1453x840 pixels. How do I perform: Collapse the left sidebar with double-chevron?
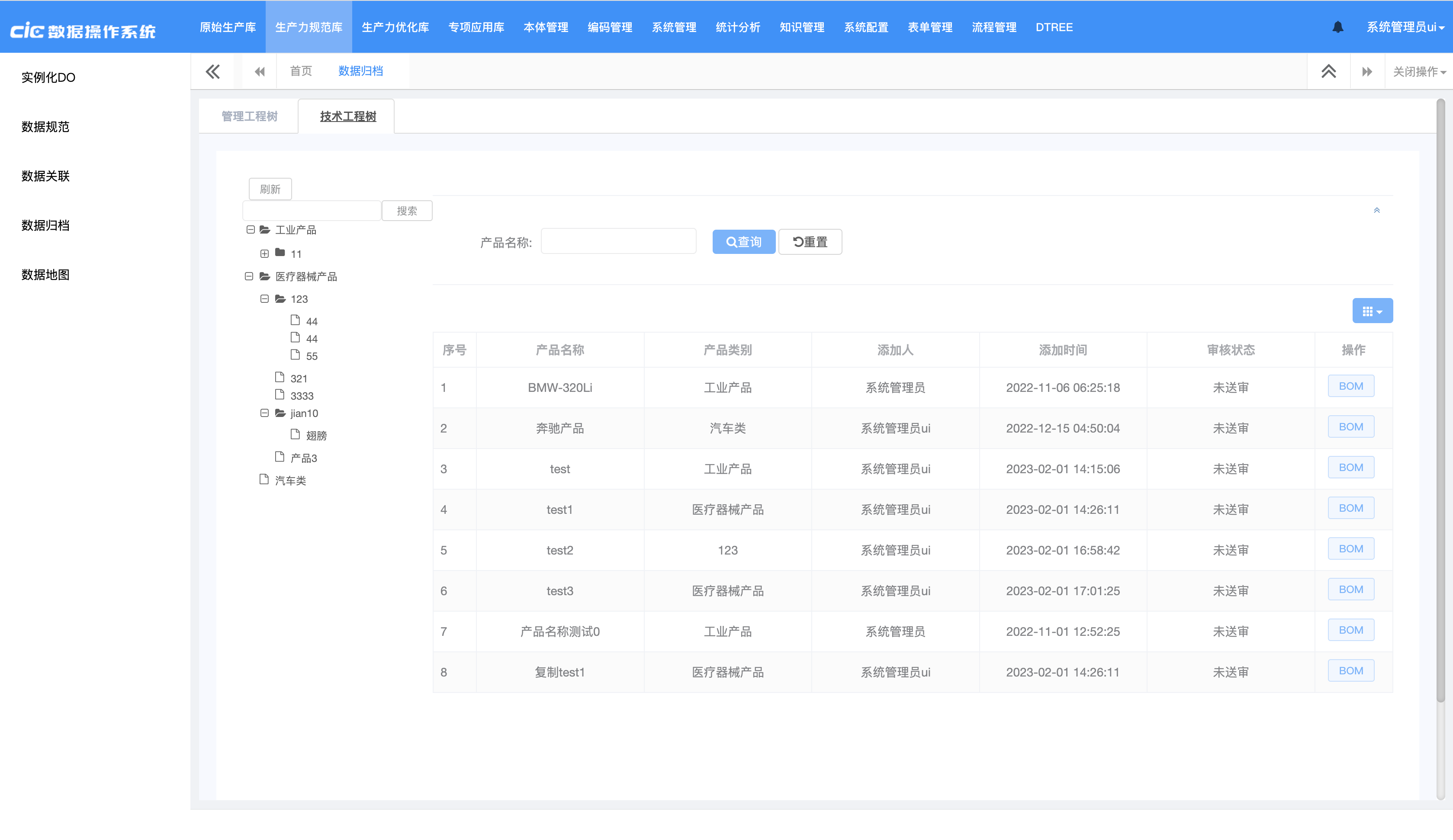pyautogui.click(x=212, y=71)
